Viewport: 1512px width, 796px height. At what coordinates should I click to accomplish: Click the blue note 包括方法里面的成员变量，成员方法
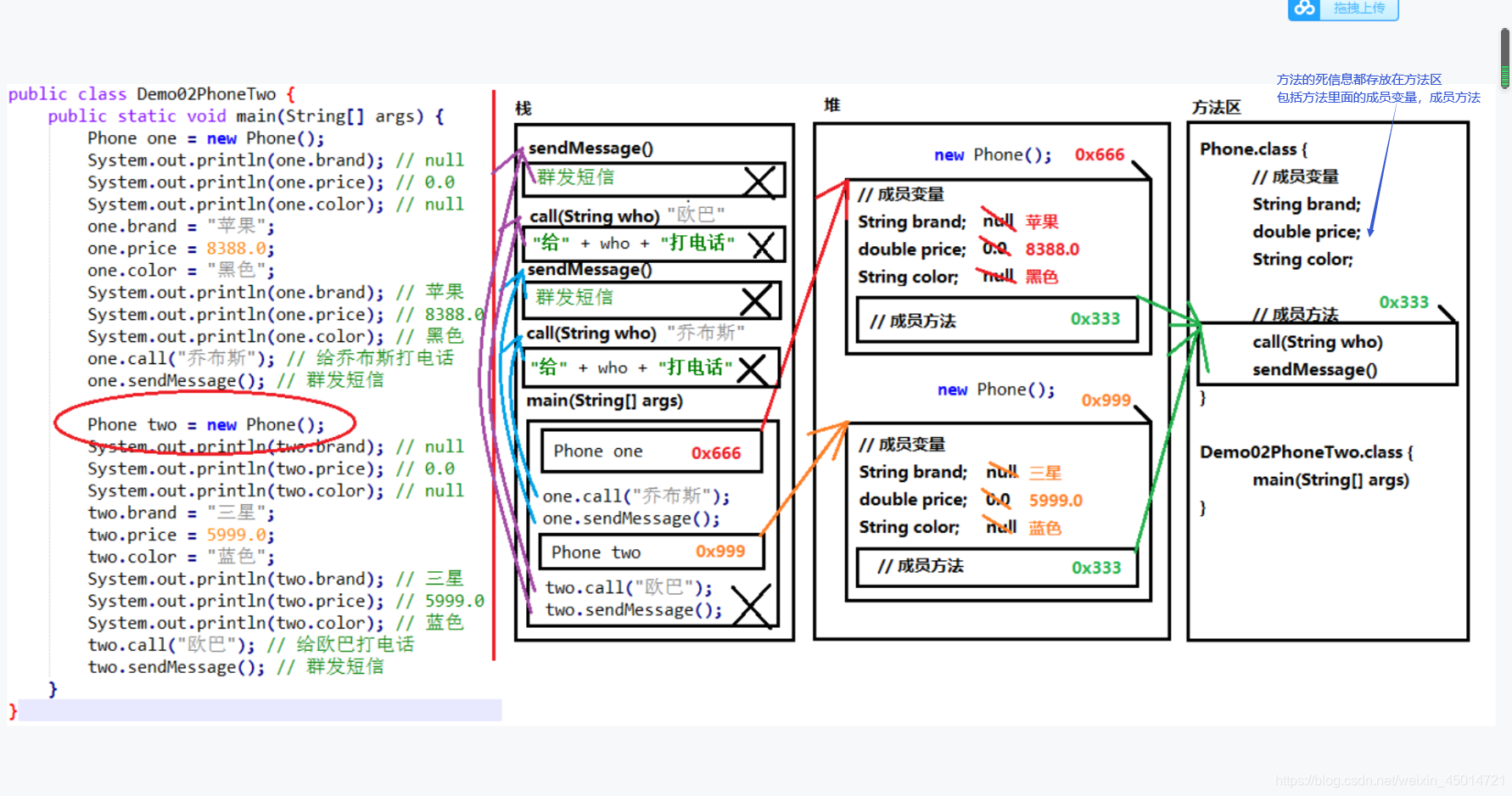1379,97
